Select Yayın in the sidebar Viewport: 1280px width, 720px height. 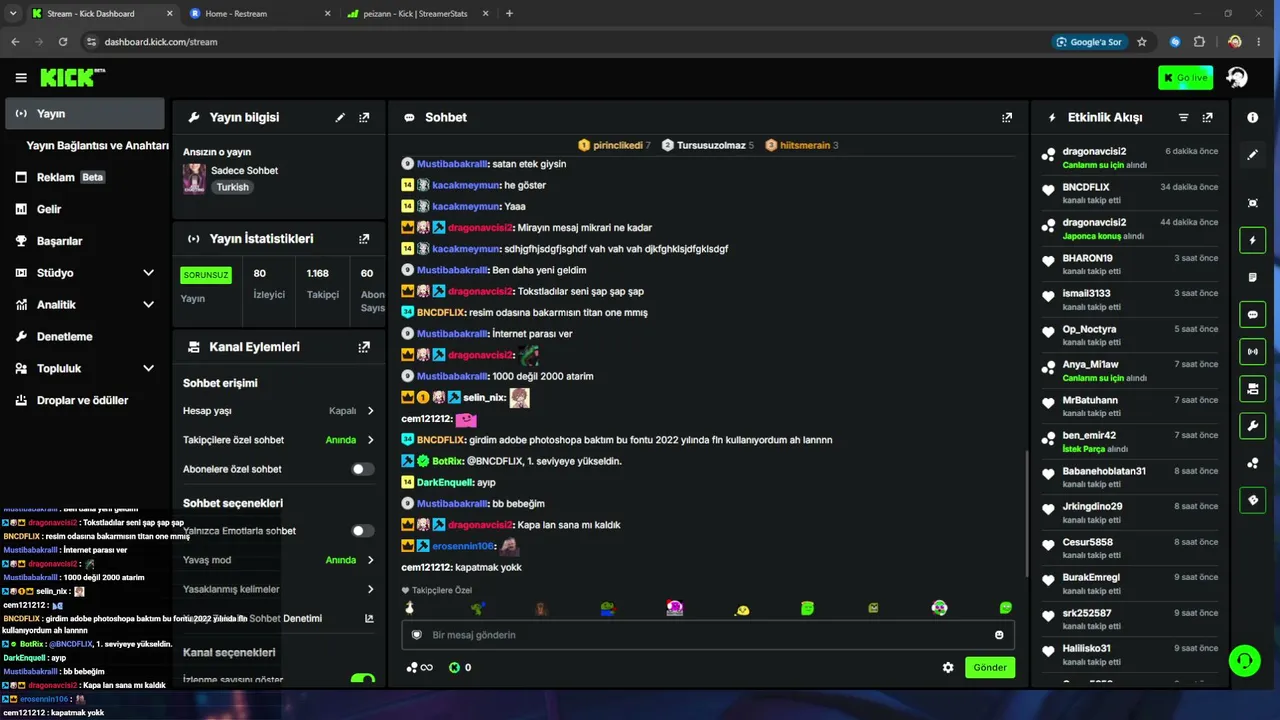click(x=85, y=114)
